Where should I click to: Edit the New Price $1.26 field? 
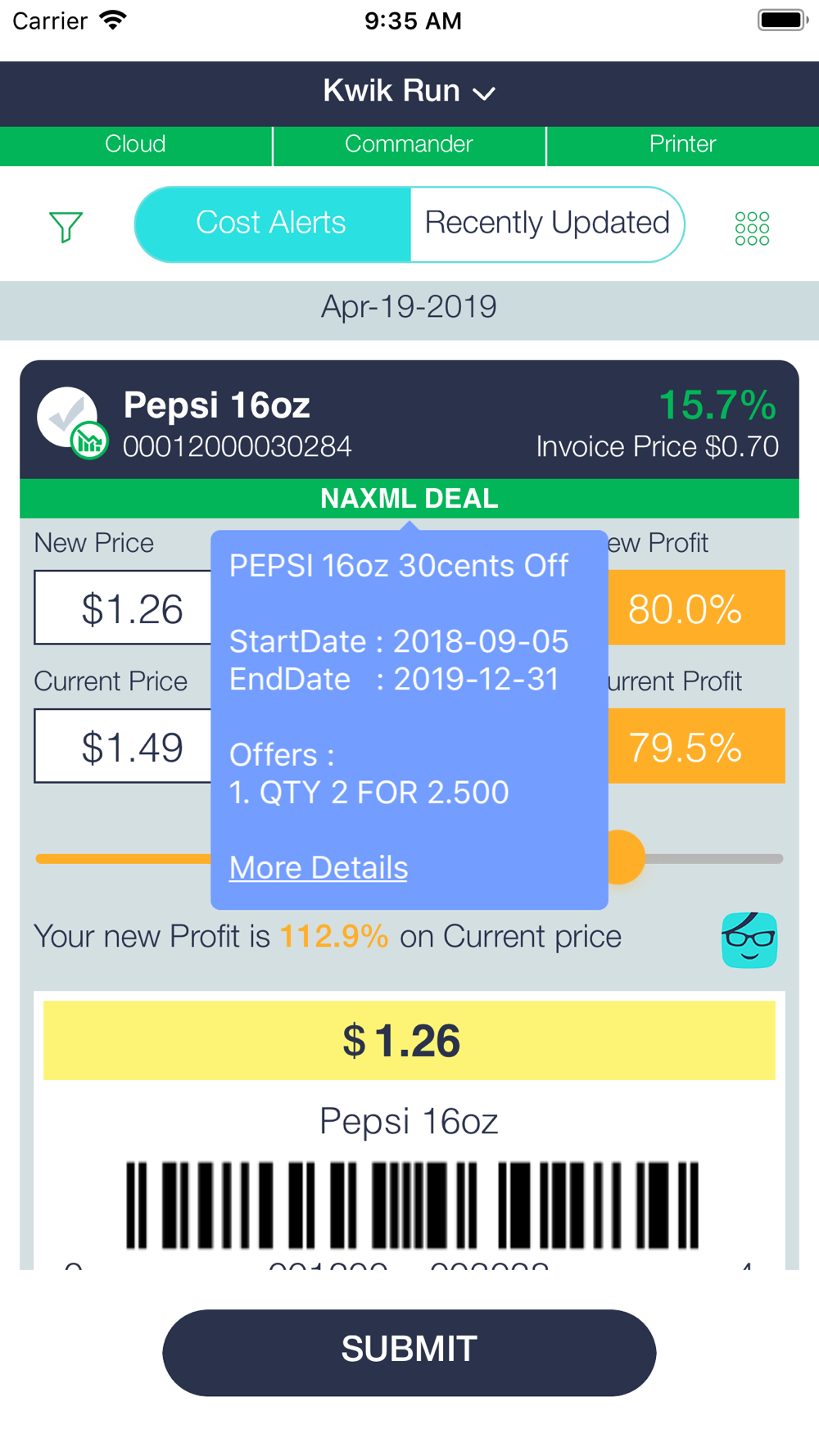[x=123, y=608]
